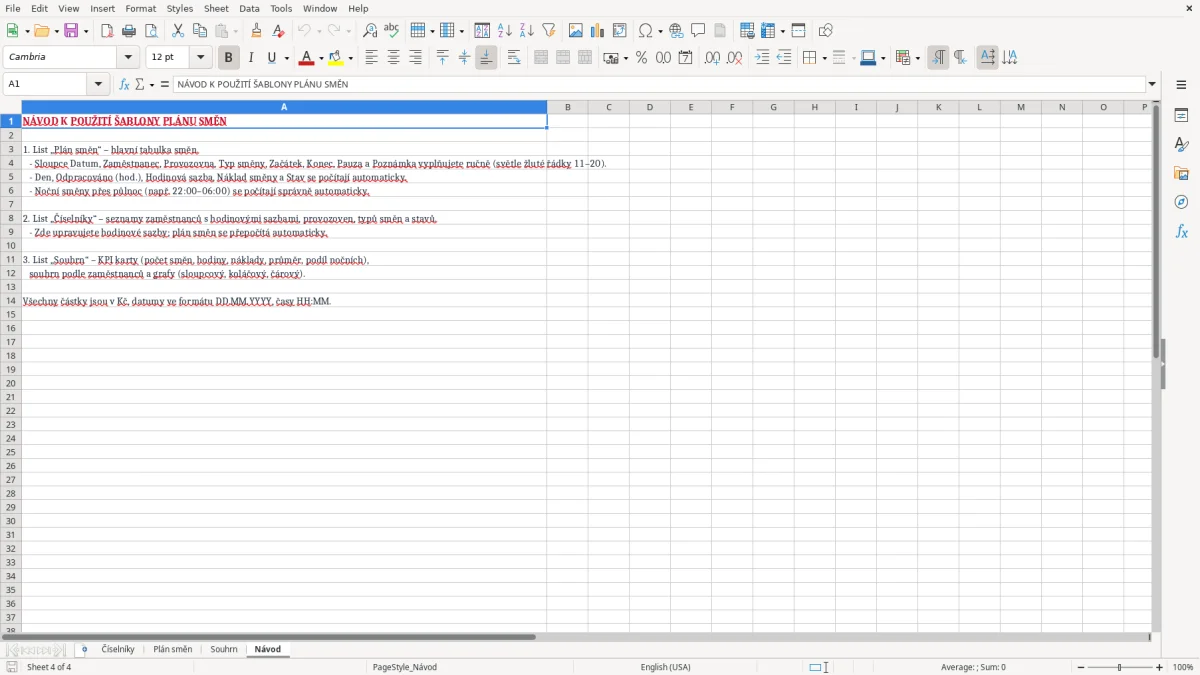
Task: Open the Tools menu
Action: coord(281,8)
